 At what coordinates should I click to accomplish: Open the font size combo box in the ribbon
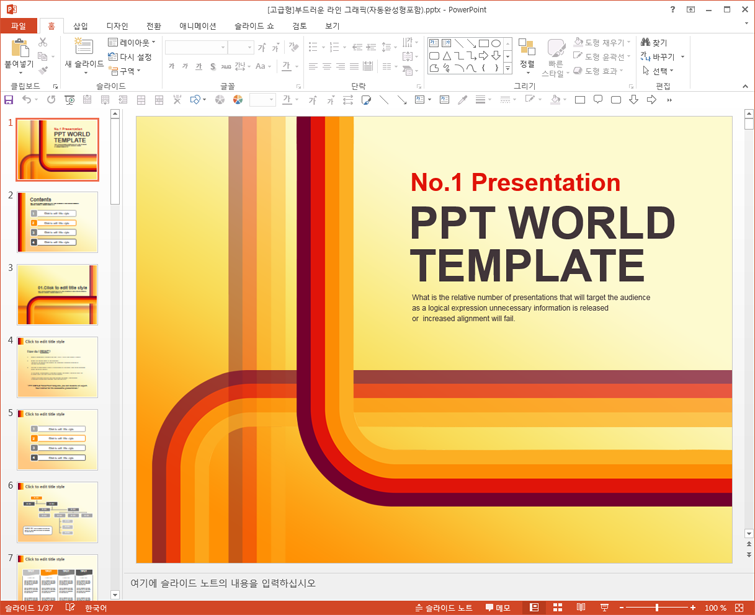coord(241,47)
